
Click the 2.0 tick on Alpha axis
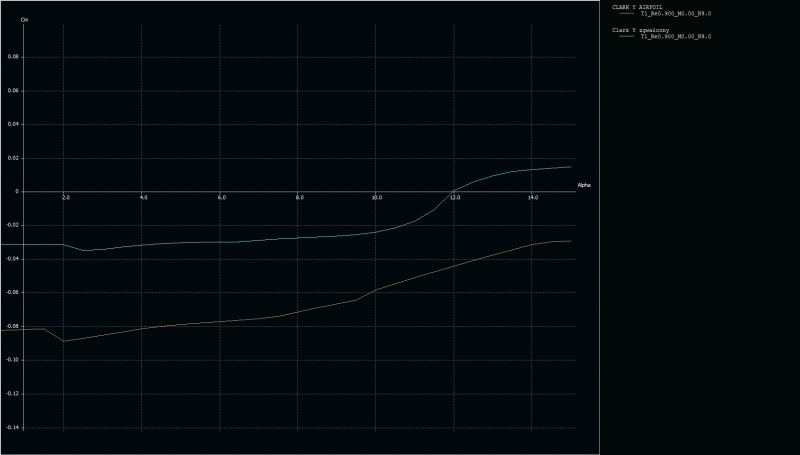(65, 198)
